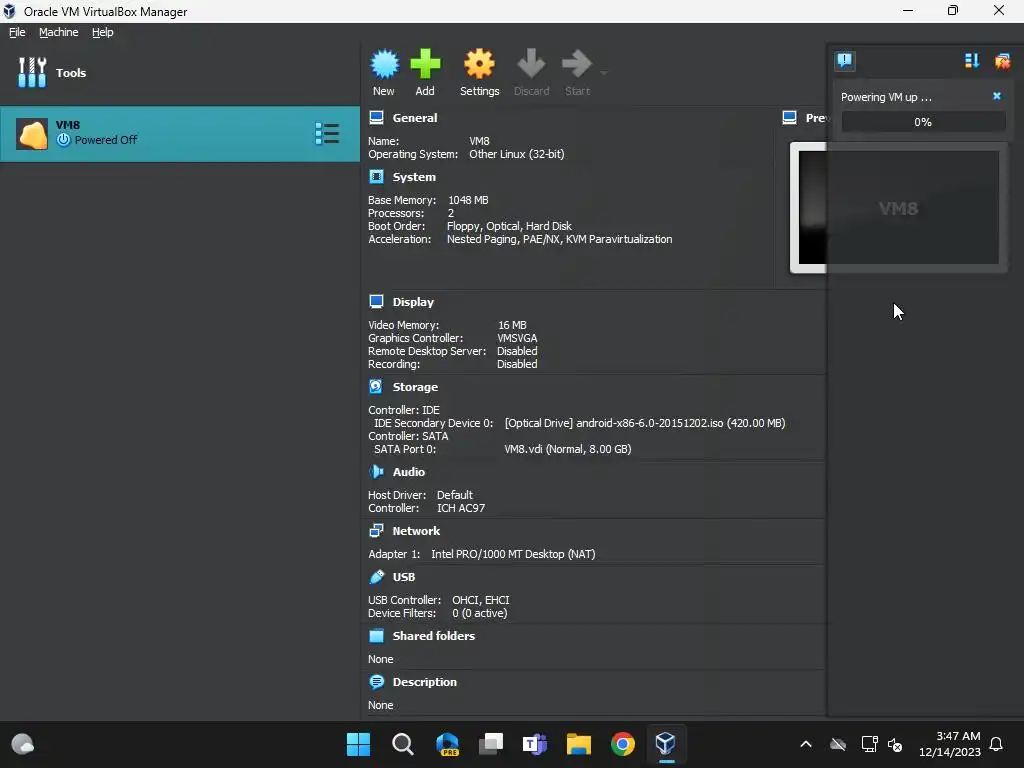Open File Explorer from the taskbar
The image size is (1024, 768).
point(579,744)
